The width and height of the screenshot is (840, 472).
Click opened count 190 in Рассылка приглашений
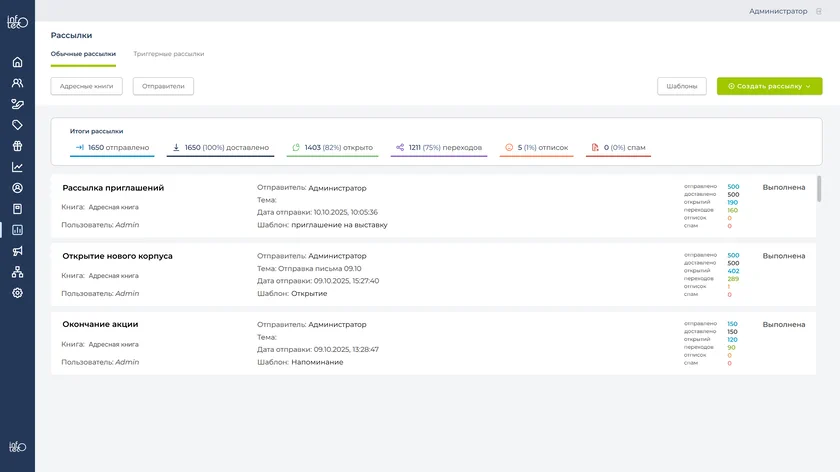click(x=732, y=203)
